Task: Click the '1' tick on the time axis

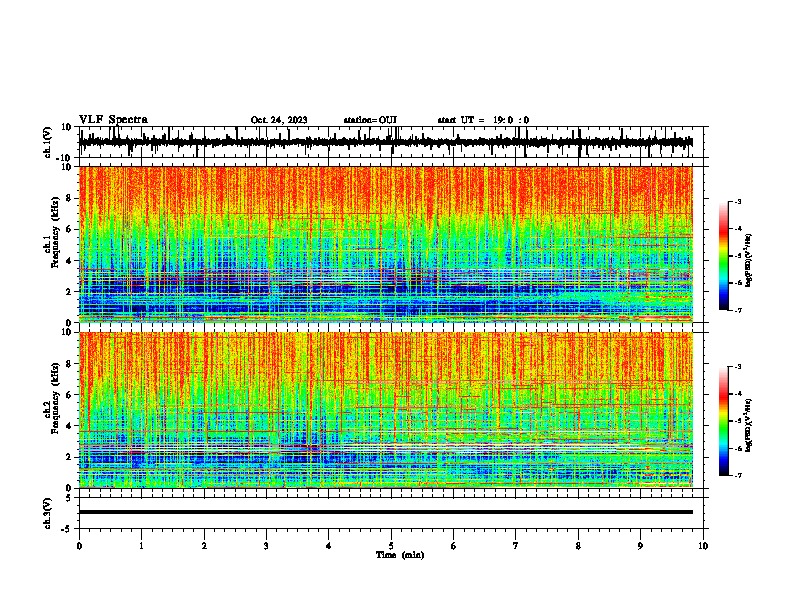Action: [141, 546]
